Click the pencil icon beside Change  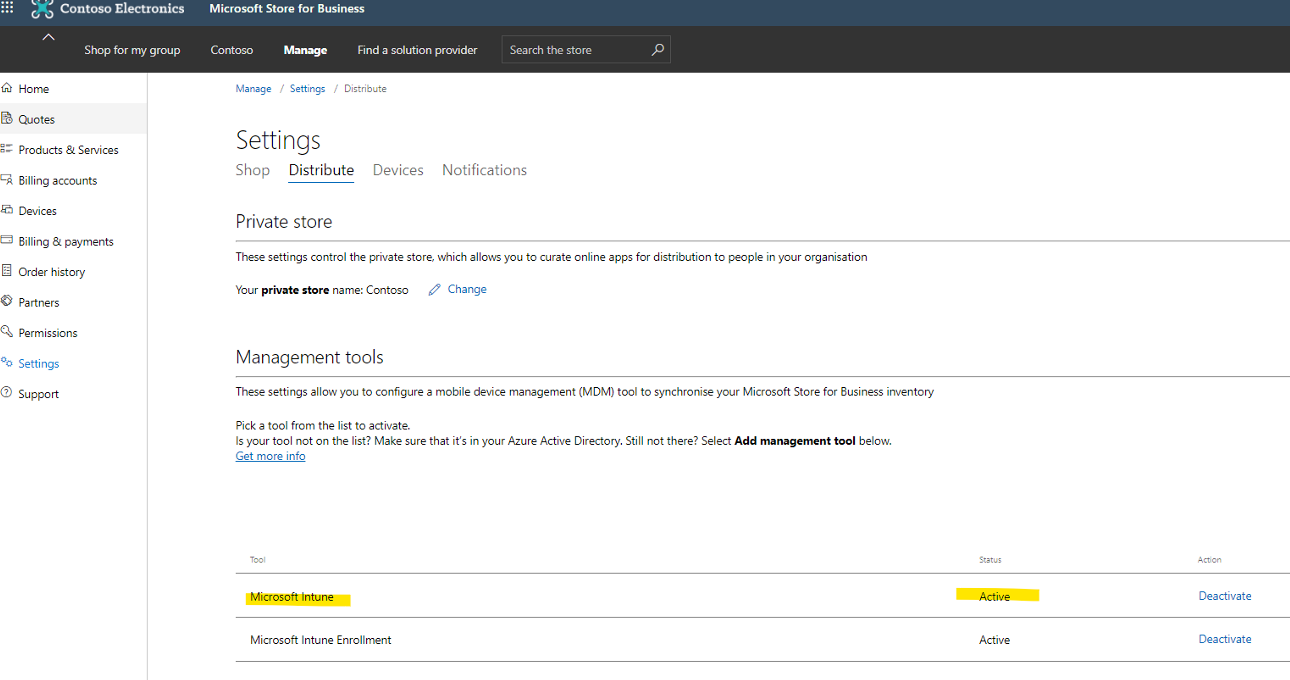click(434, 290)
